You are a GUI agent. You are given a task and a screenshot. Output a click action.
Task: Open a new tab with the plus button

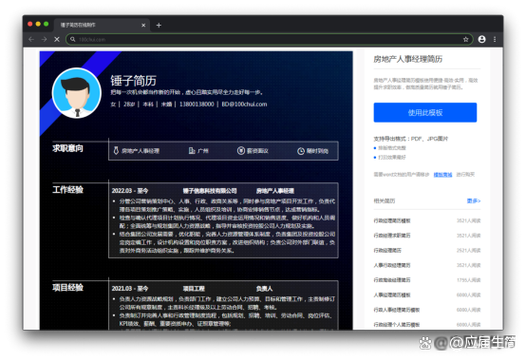[x=159, y=25]
